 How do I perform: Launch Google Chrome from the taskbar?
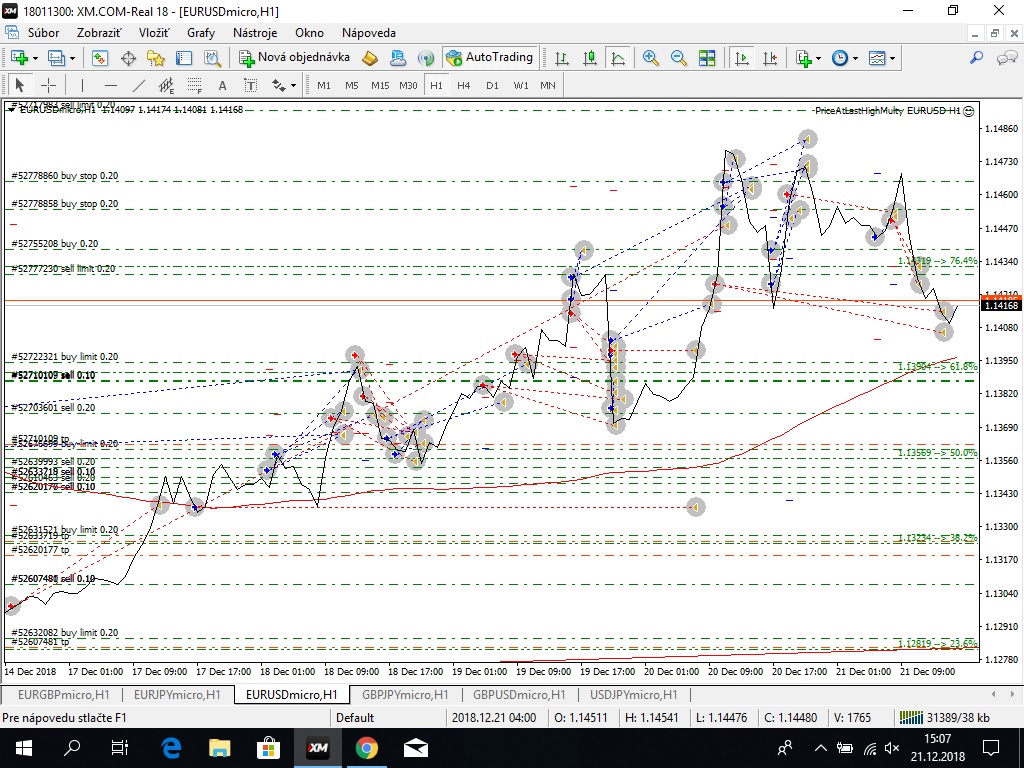pyautogui.click(x=366, y=748)
